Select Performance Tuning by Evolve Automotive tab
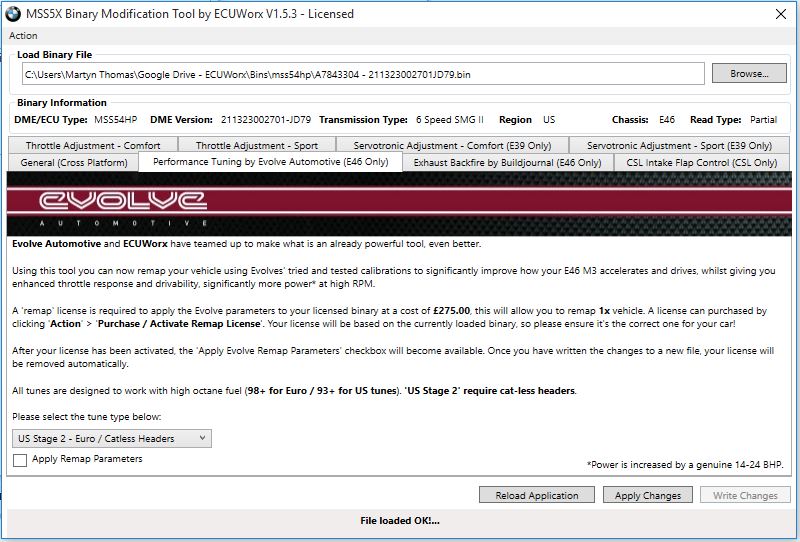800x542 pixels. 270,162
